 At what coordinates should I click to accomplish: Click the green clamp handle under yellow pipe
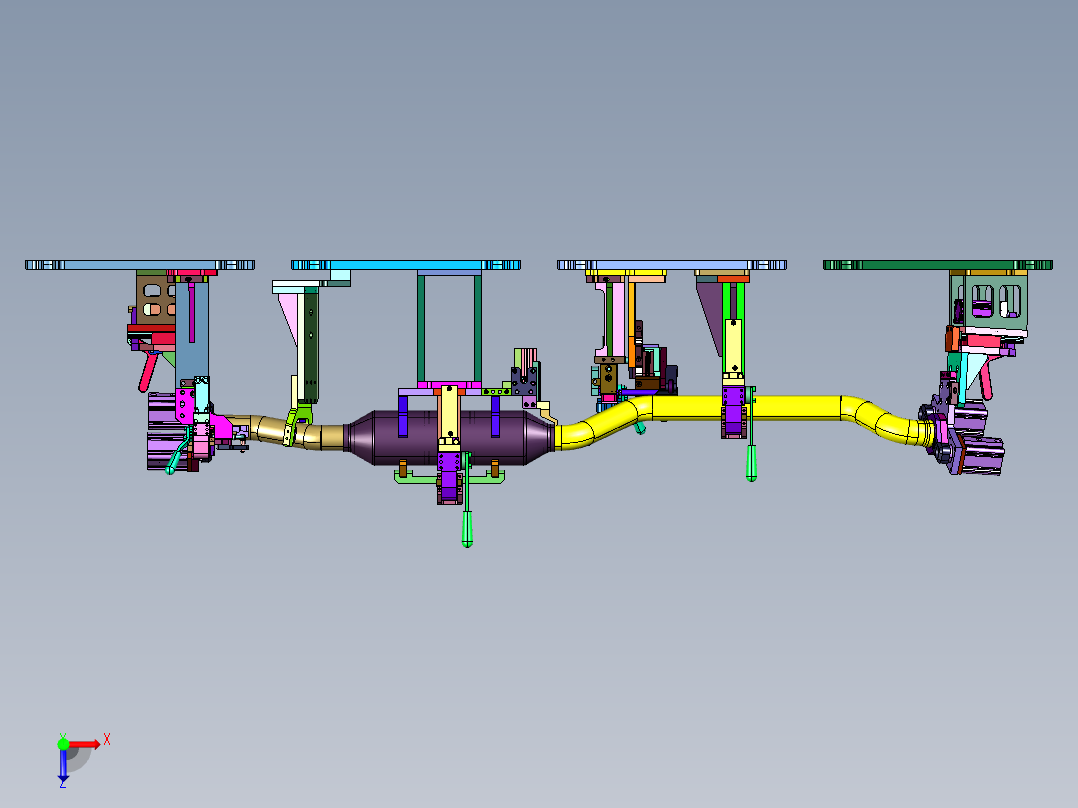click(x=751, y=463)
